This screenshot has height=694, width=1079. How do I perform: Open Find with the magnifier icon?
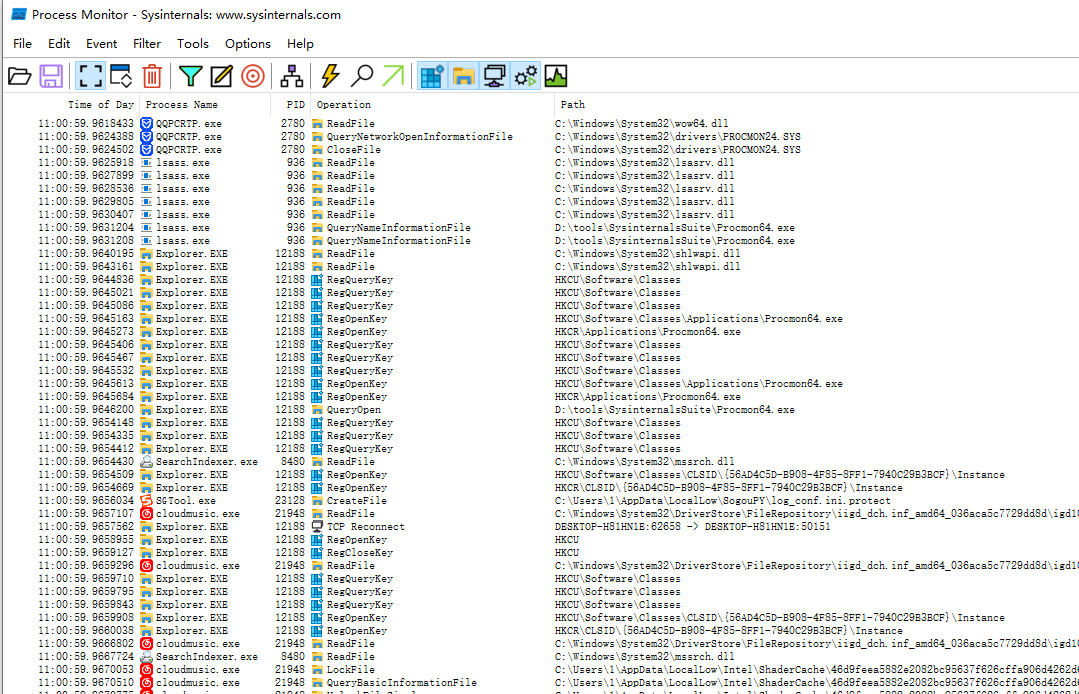(361, 76)
